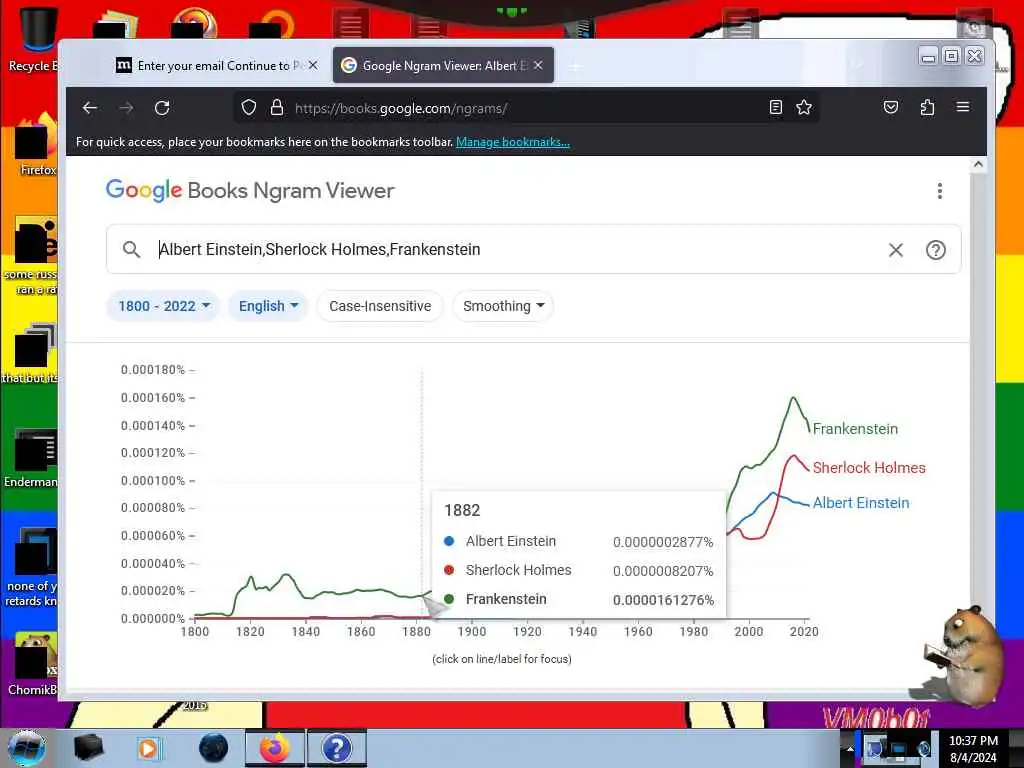Click the '(click on line/label for focus)' caption
This screenshot has height=768, width=1024.
click(502, 659)
